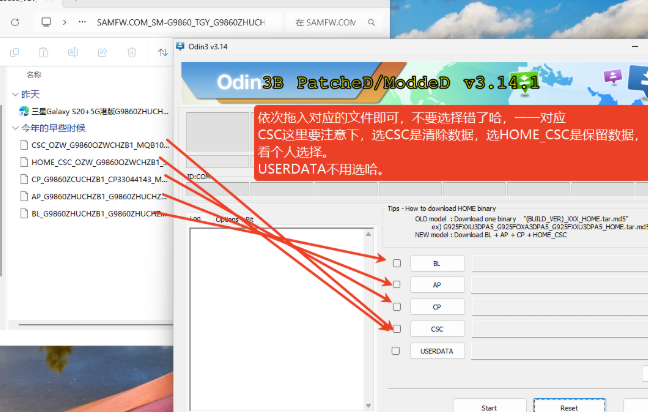Click the SAMFW.COM_SM-G9860 address path
This screenshot has width=648, height=412.
181,22
